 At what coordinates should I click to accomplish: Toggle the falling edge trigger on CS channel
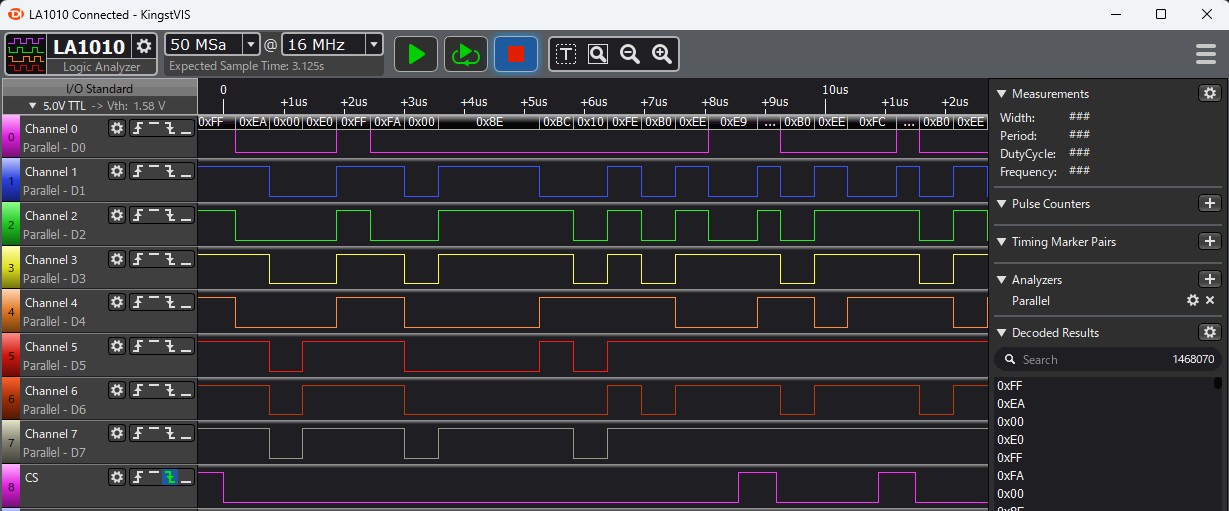[x=170, y=478]
